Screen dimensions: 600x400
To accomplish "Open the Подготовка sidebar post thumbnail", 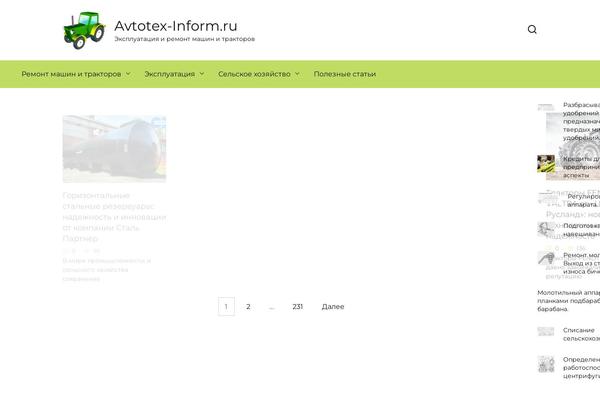I will (546, 229).
